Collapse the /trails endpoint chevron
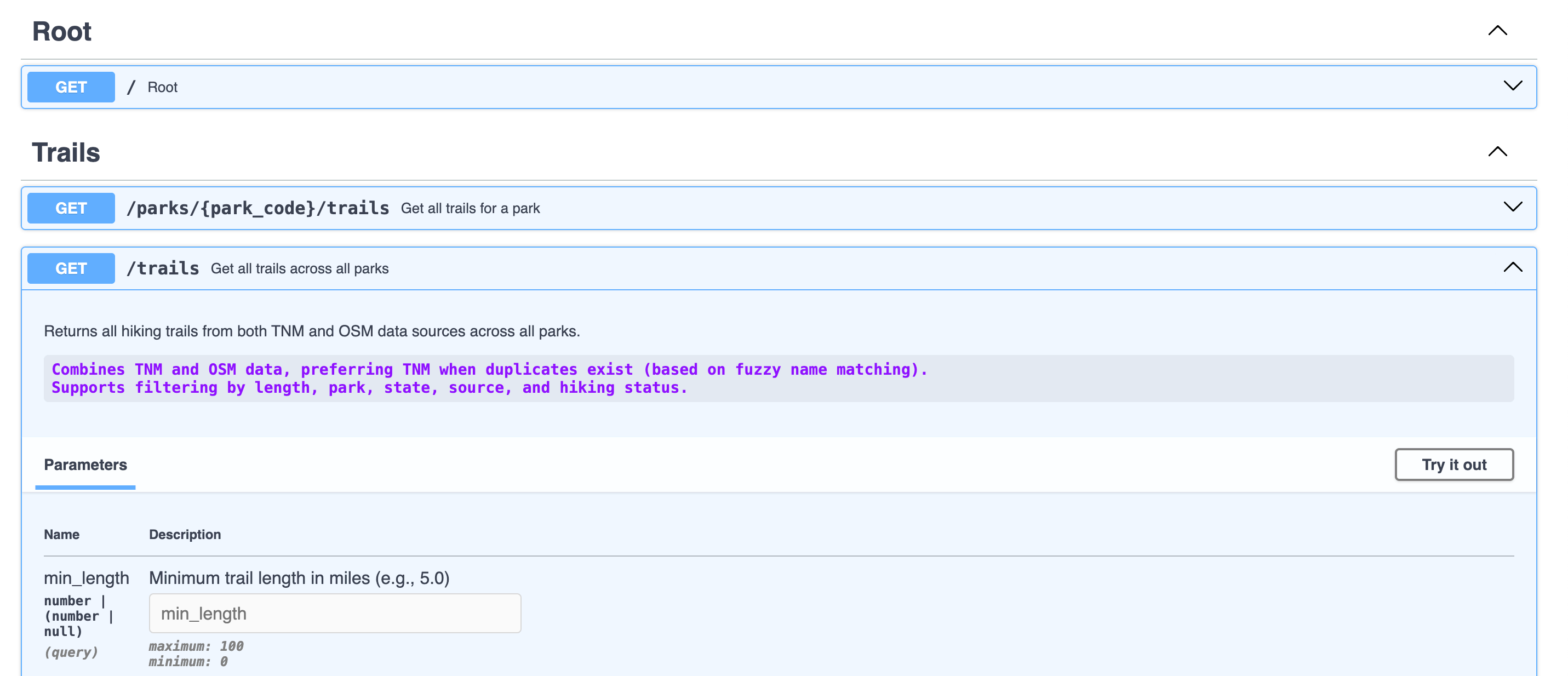 pos(1512,267)
